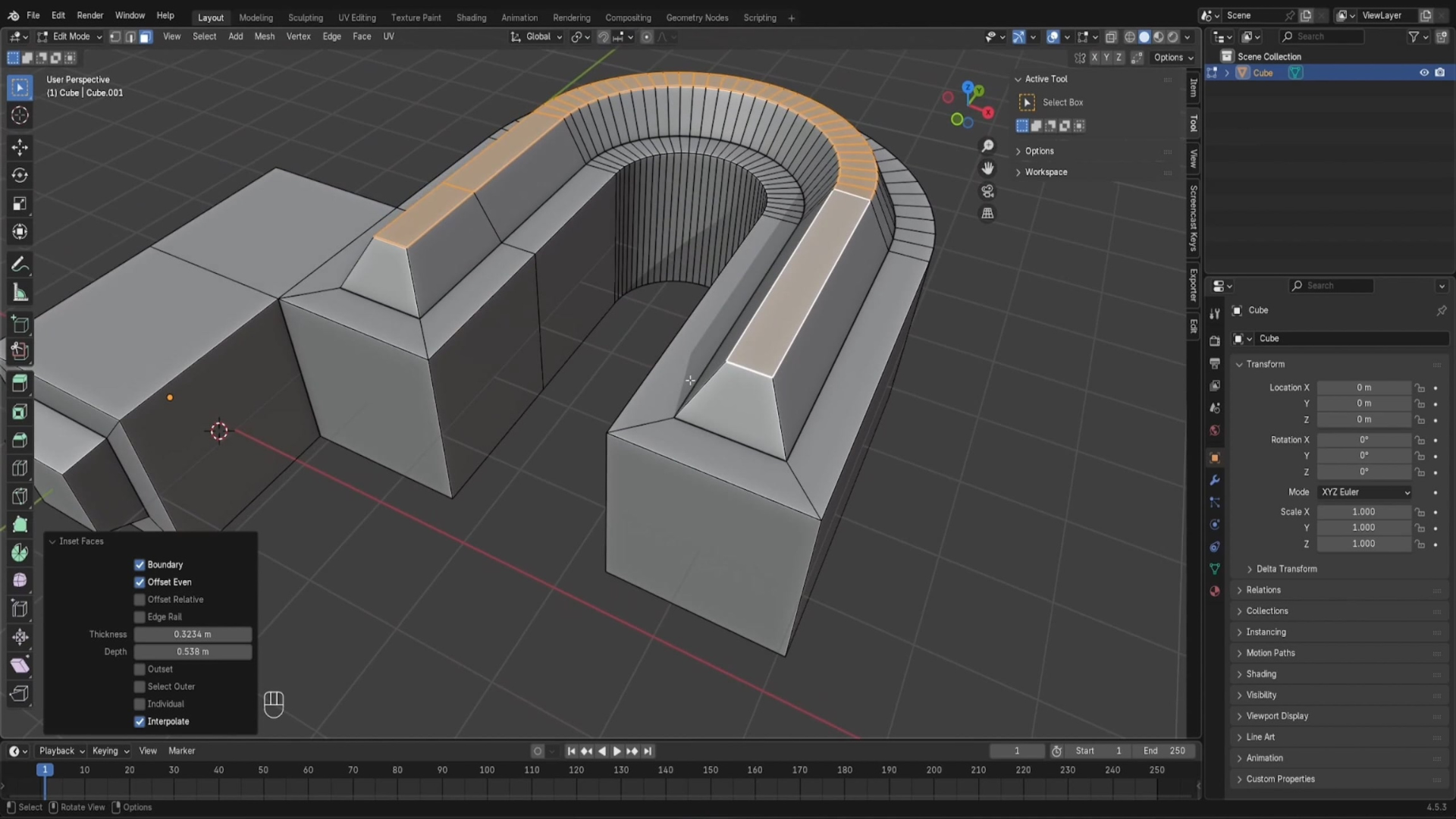This screenshot has height=819, width=1456.
Task: Enable the Select Outer checkbox
Action: [x=140, y=687]
